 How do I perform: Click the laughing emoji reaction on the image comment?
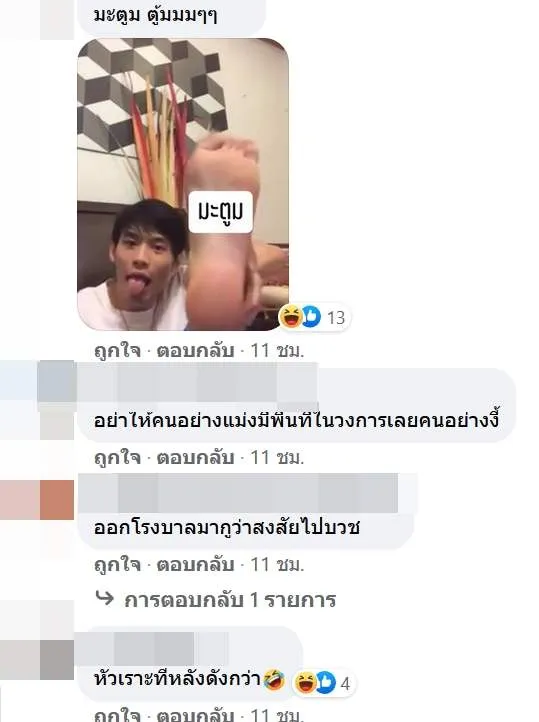[291, 316]
